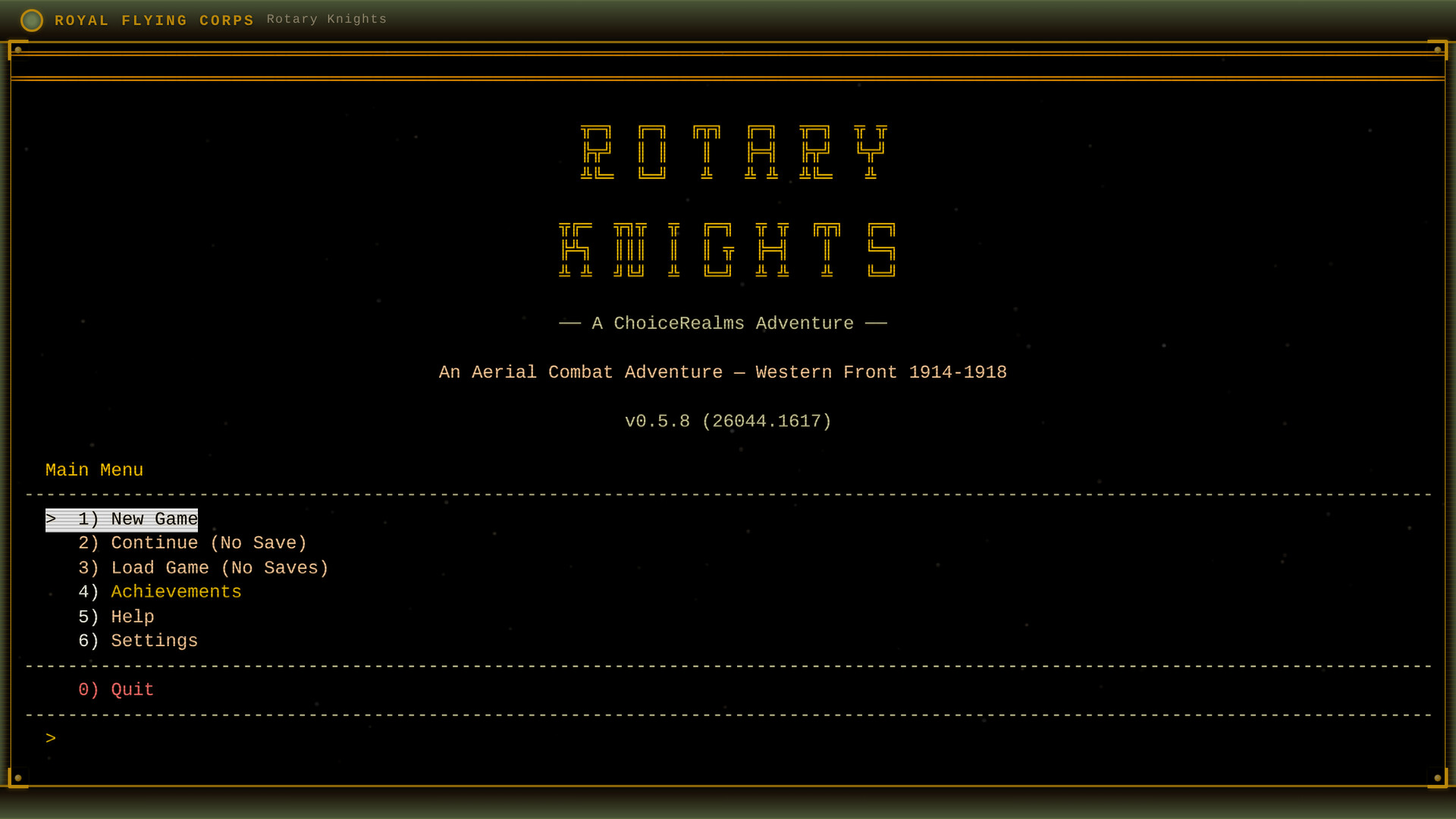Viewport: 1456px width, 819px height.
Task: Click the RFC roundel emblem in the header
Action: click(32, 20)
